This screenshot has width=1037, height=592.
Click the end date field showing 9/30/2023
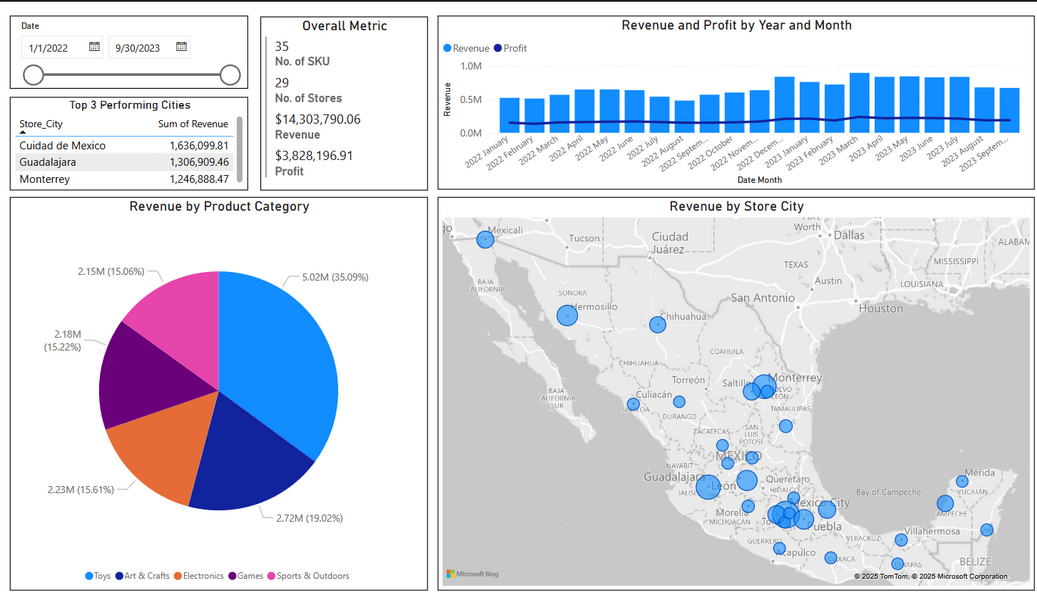(x=139, y=47)
